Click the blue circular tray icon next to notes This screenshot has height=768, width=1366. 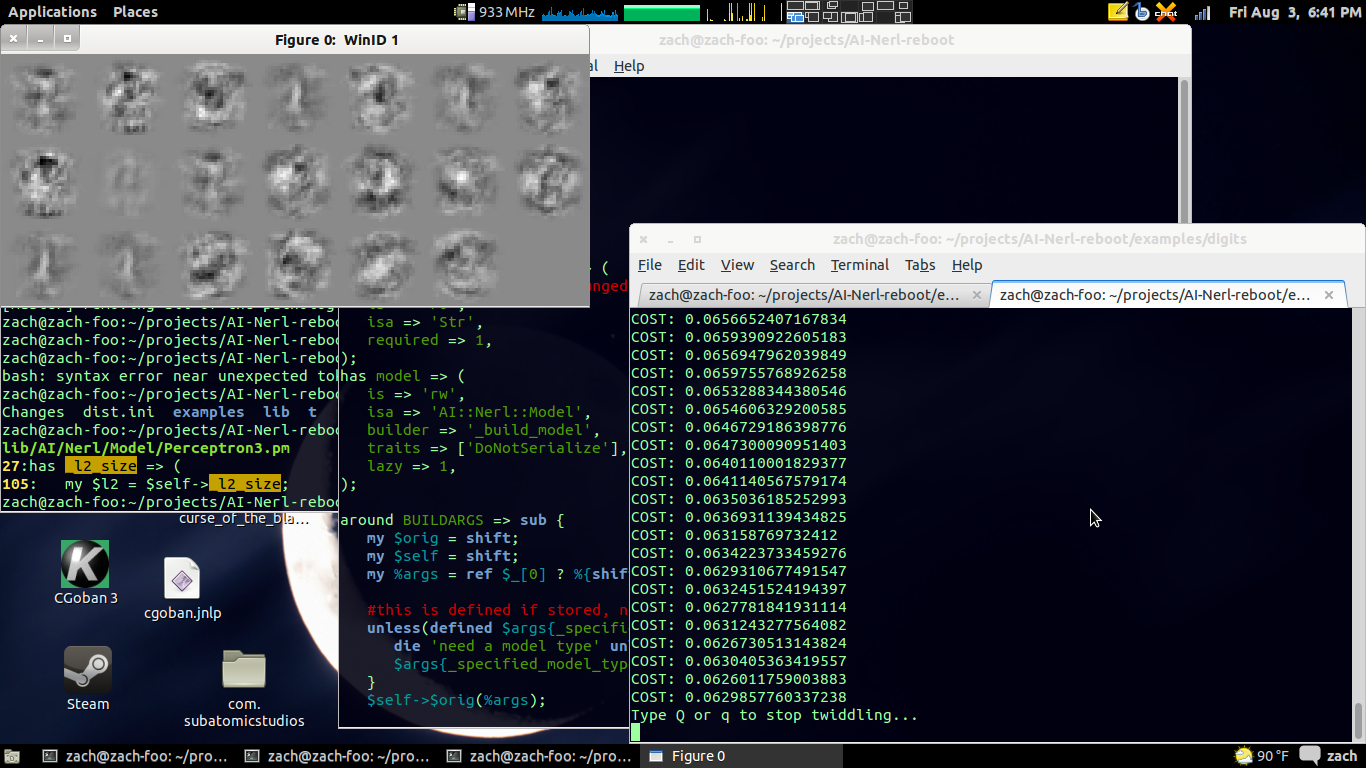1142,12
